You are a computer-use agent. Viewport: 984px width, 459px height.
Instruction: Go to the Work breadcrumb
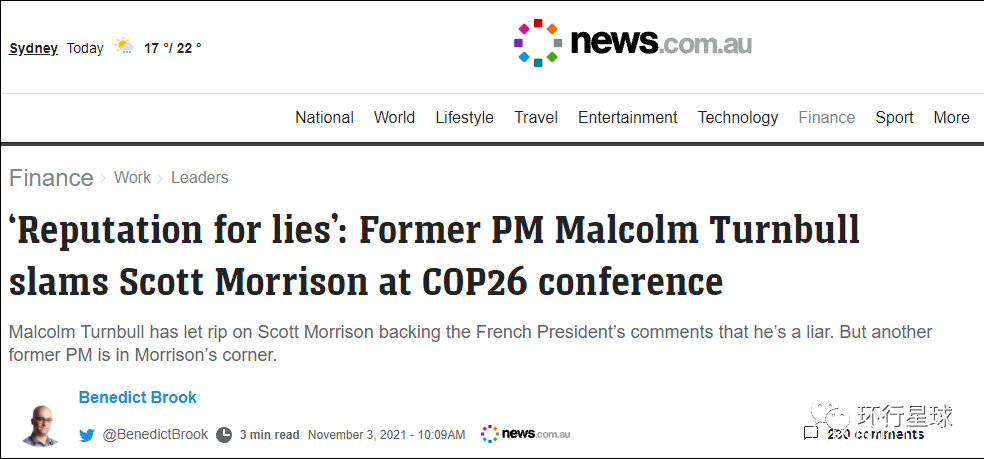[132, 177]
